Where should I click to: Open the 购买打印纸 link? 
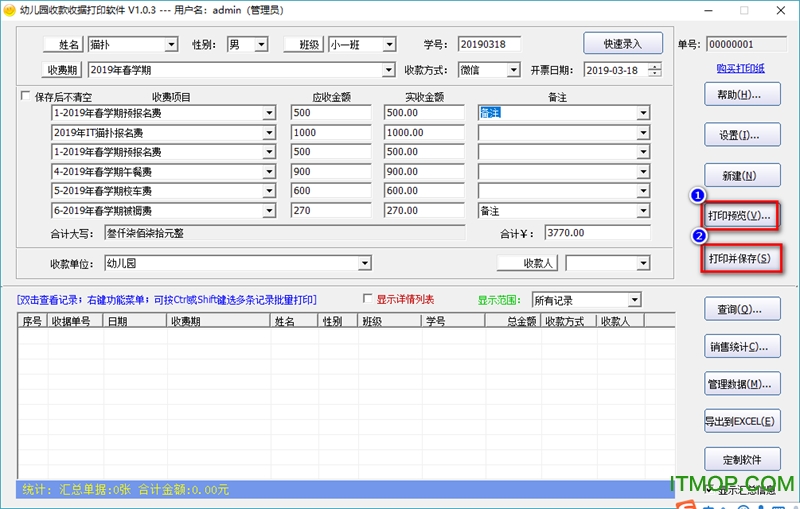click(x=740, y=68)
